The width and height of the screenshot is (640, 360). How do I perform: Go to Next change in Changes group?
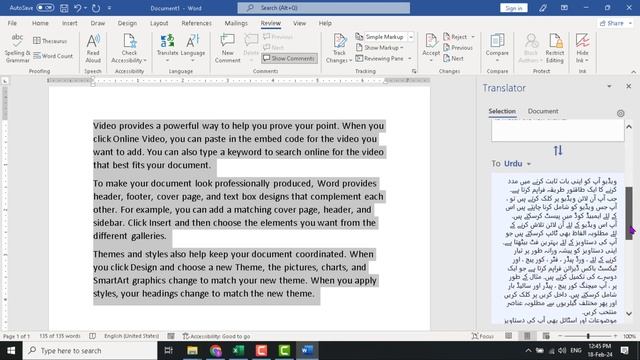click(x=453, y=58)
